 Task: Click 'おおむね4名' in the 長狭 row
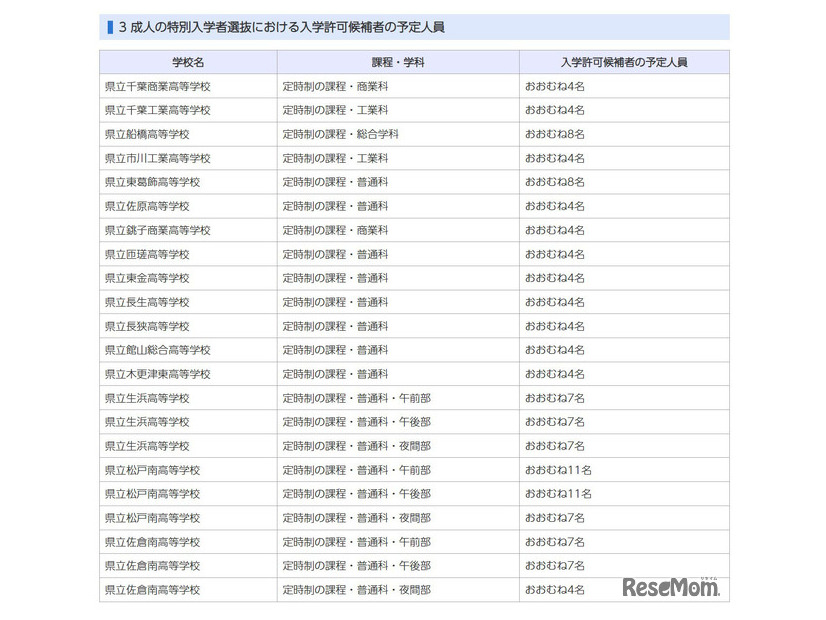[x=555, y=326]
